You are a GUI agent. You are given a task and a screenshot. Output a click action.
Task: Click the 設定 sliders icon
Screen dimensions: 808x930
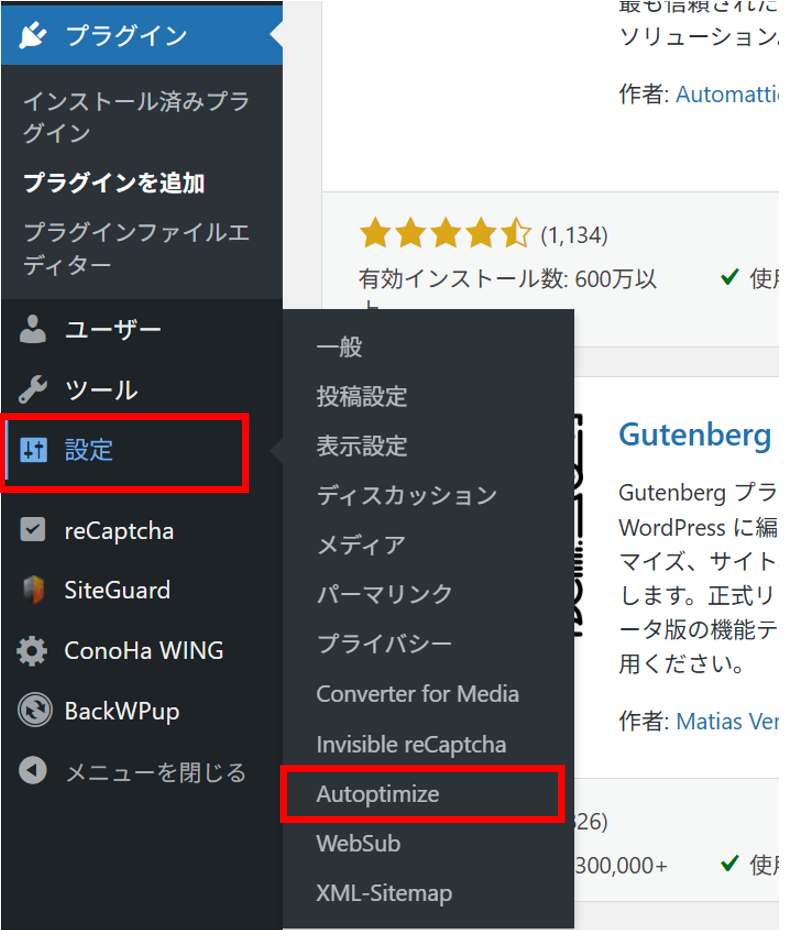point(33,450)
